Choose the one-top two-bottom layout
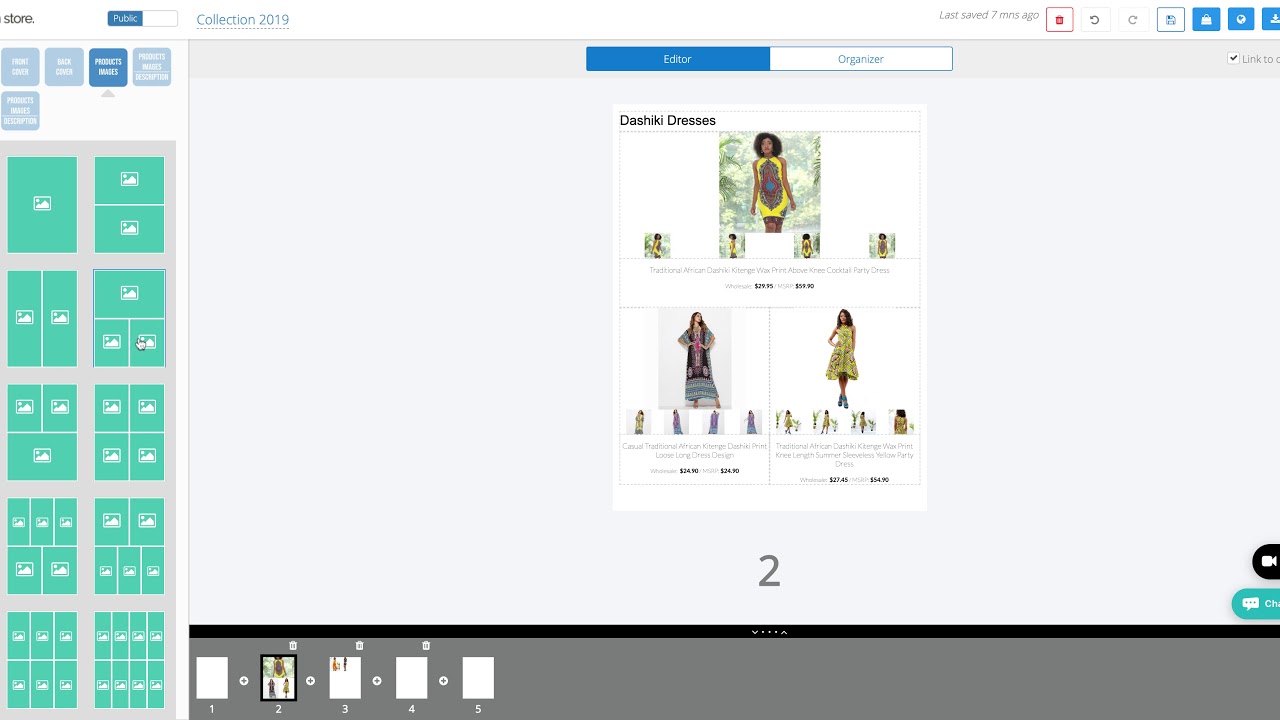The height and width of the screenshot is (720, 1280). click(x=129, y=318)
